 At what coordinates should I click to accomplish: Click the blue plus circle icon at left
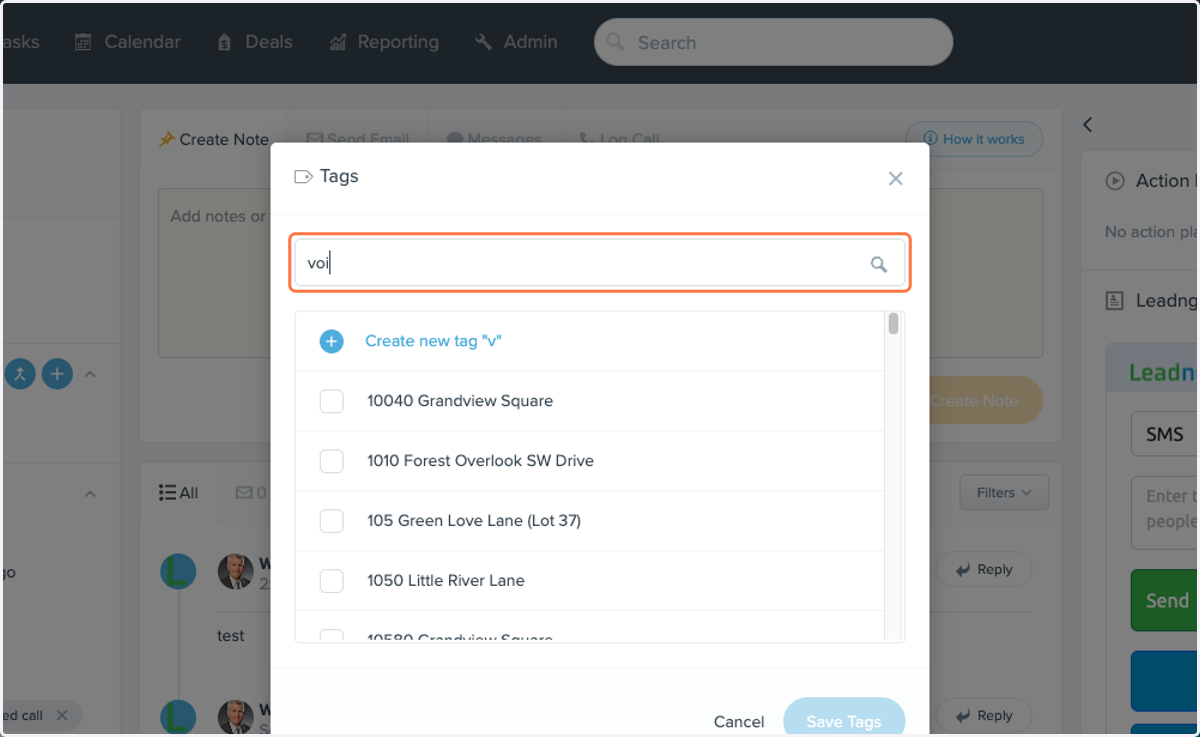pyautogui.click(x=57, y=374)
